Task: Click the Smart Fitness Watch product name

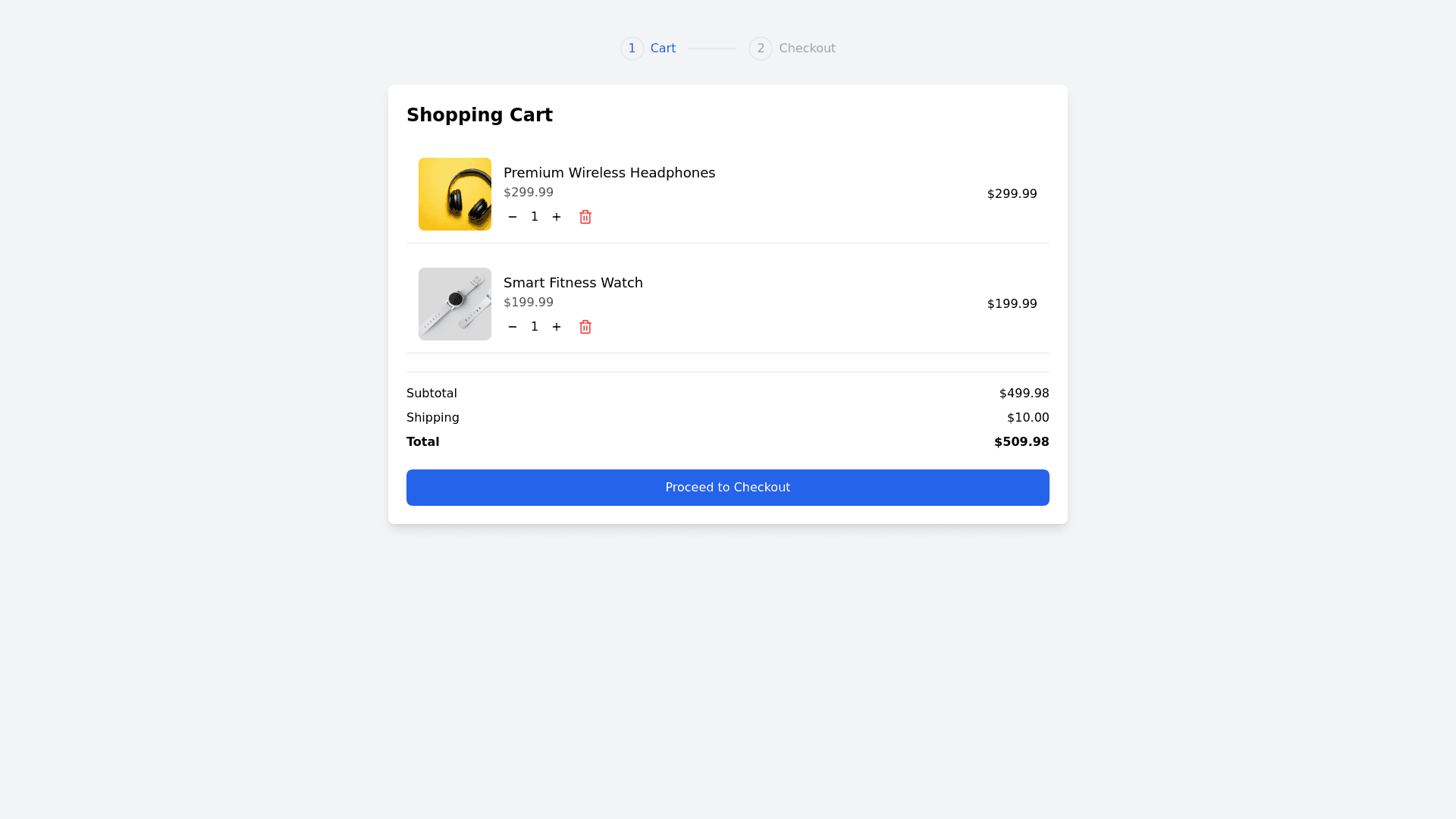Action: [x=573, y=283]
